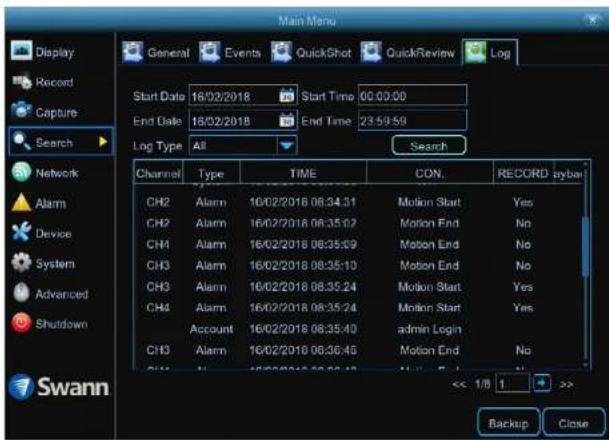Image resolution: width=609 pixels, height=440 pixels.
Task: Click the red Shutdown power icon
Action: point(21,323)
